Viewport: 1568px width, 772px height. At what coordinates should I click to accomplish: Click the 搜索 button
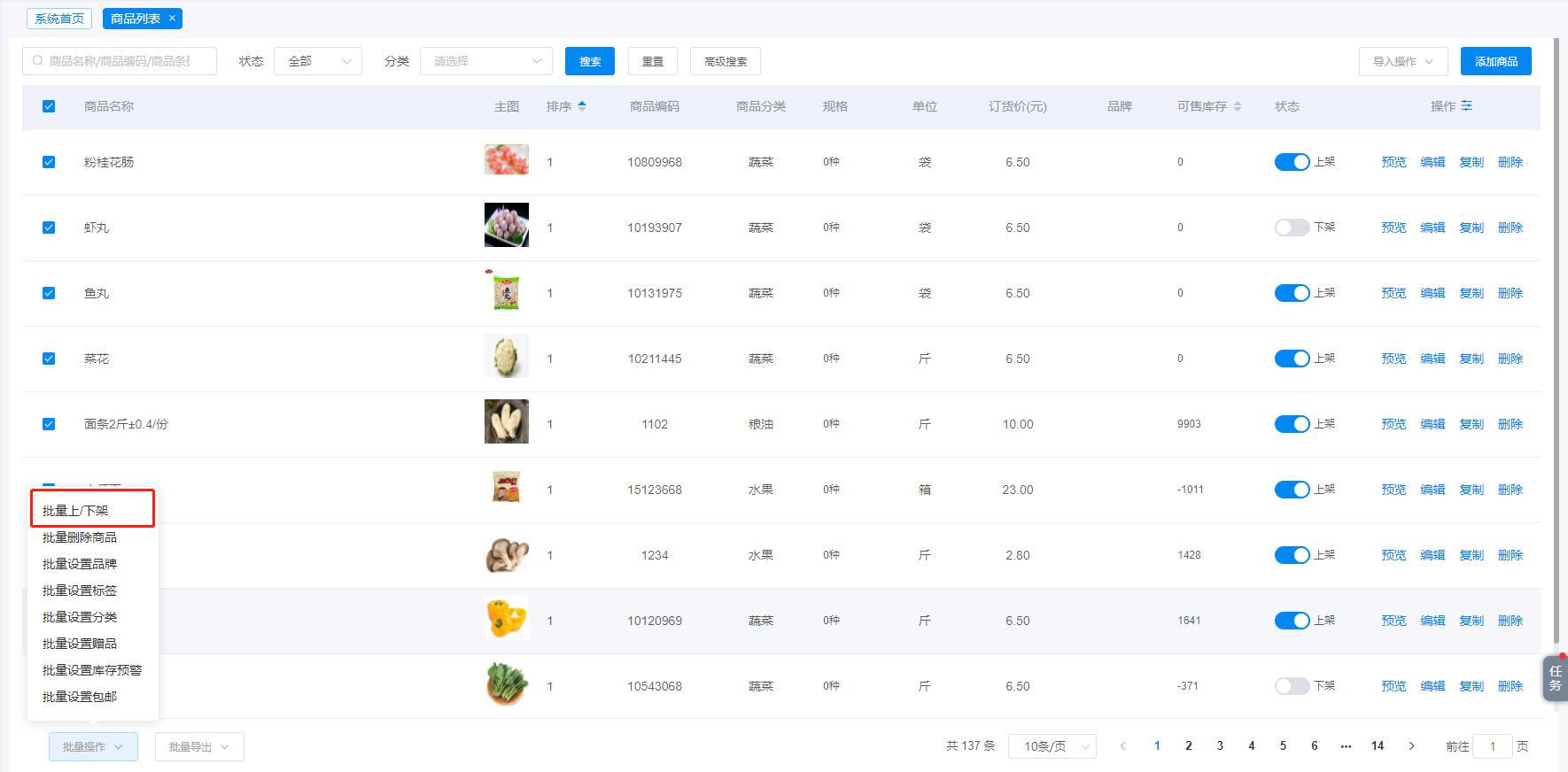pos(590,61)
